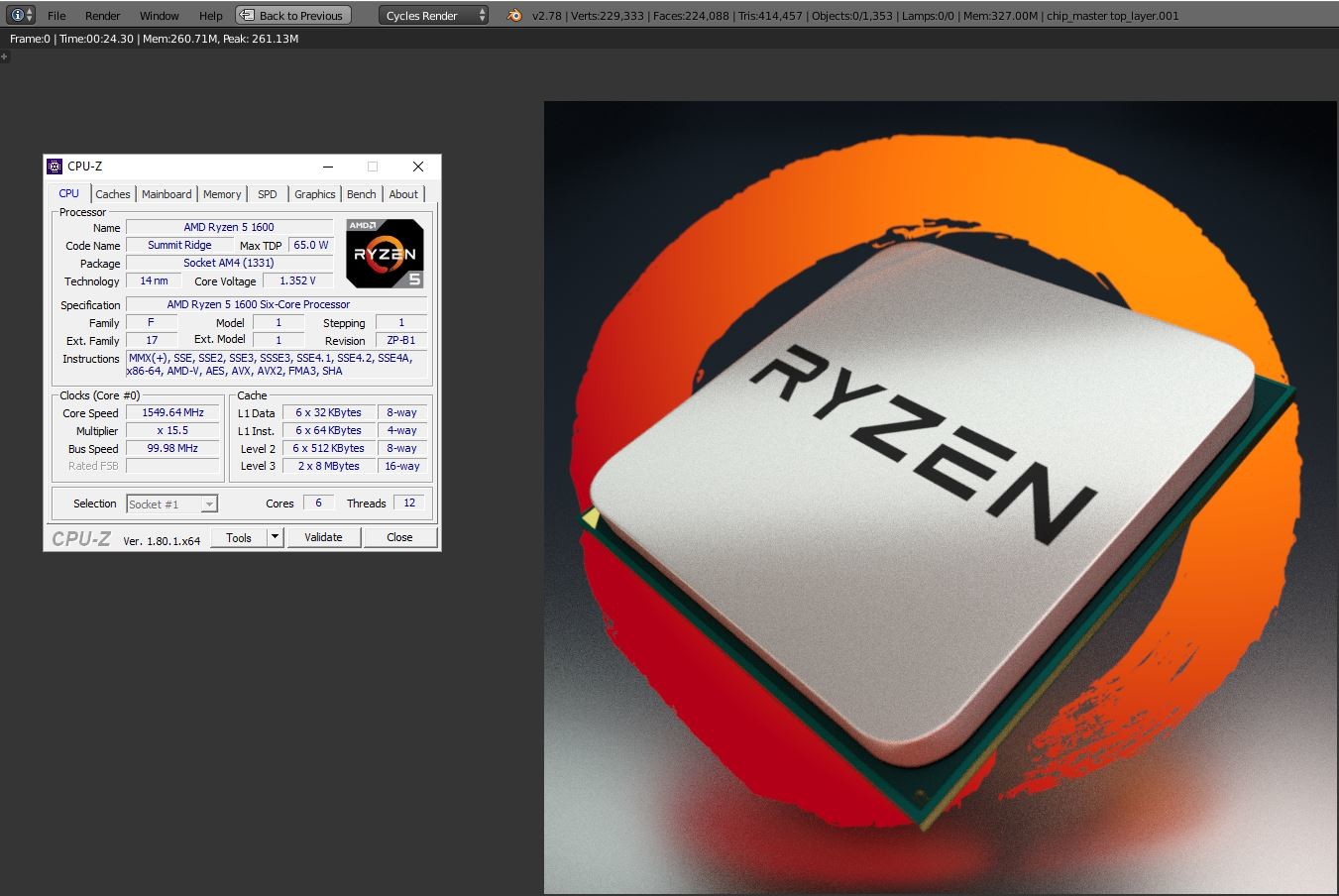Click the render Frame/Time status line
Screen dimensions: 1339x896
click(x=154, y=39)
